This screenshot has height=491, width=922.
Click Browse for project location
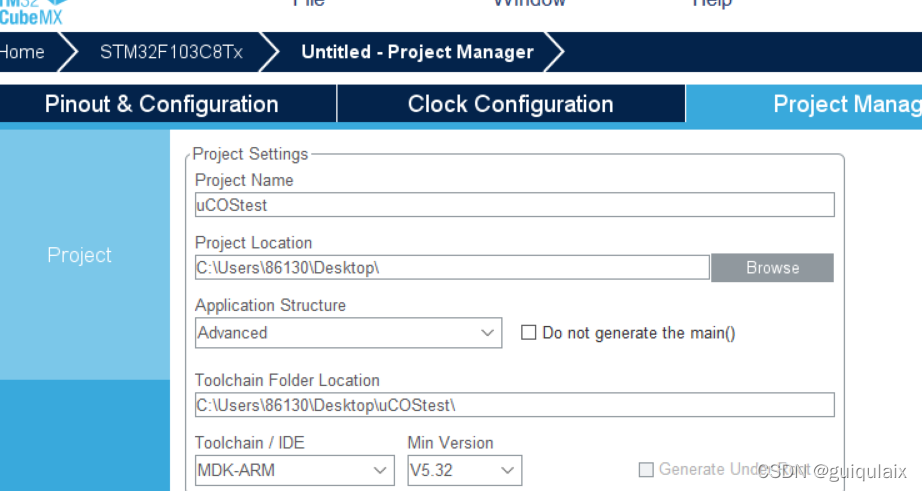coord(772,268)
